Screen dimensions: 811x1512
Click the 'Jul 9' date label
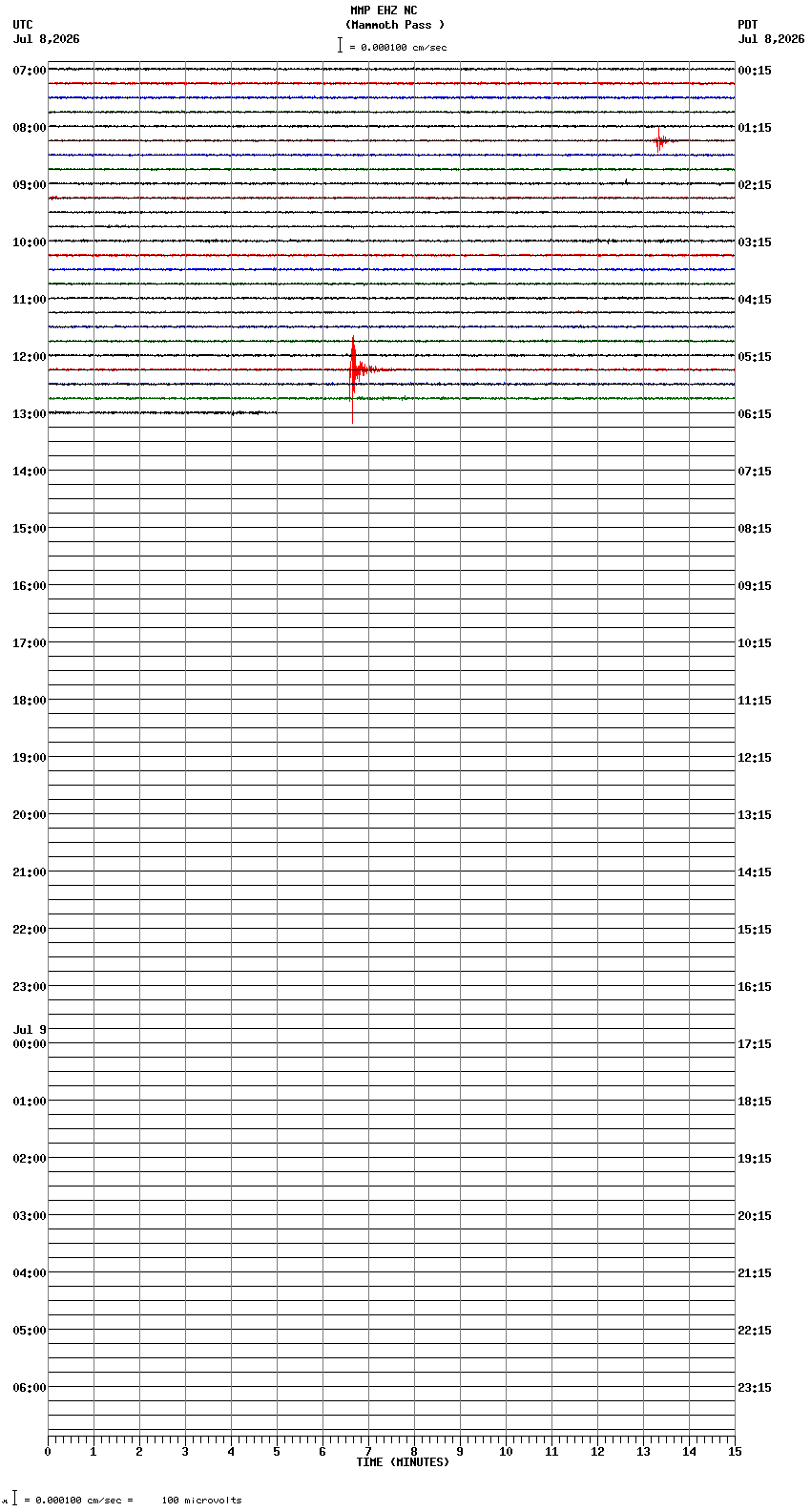click(x=30, y=1030)
